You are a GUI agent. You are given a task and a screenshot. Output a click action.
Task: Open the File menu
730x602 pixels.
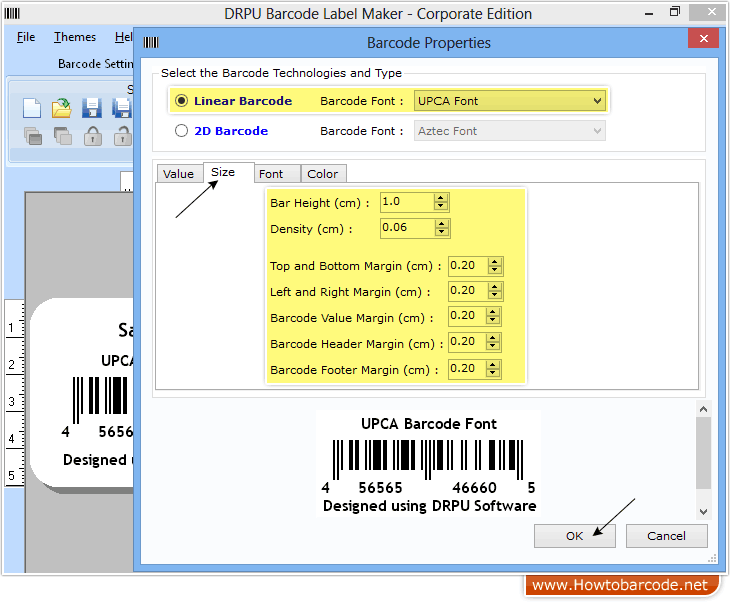pyautogui.click(x=26, y=37)
